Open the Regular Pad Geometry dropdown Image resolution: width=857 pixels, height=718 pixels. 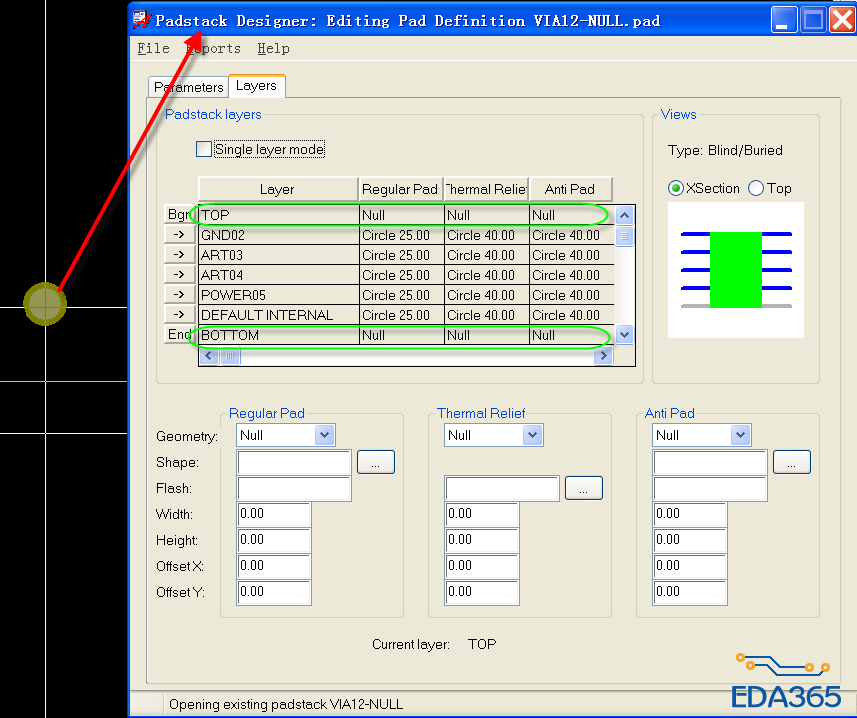coord(324,435)
